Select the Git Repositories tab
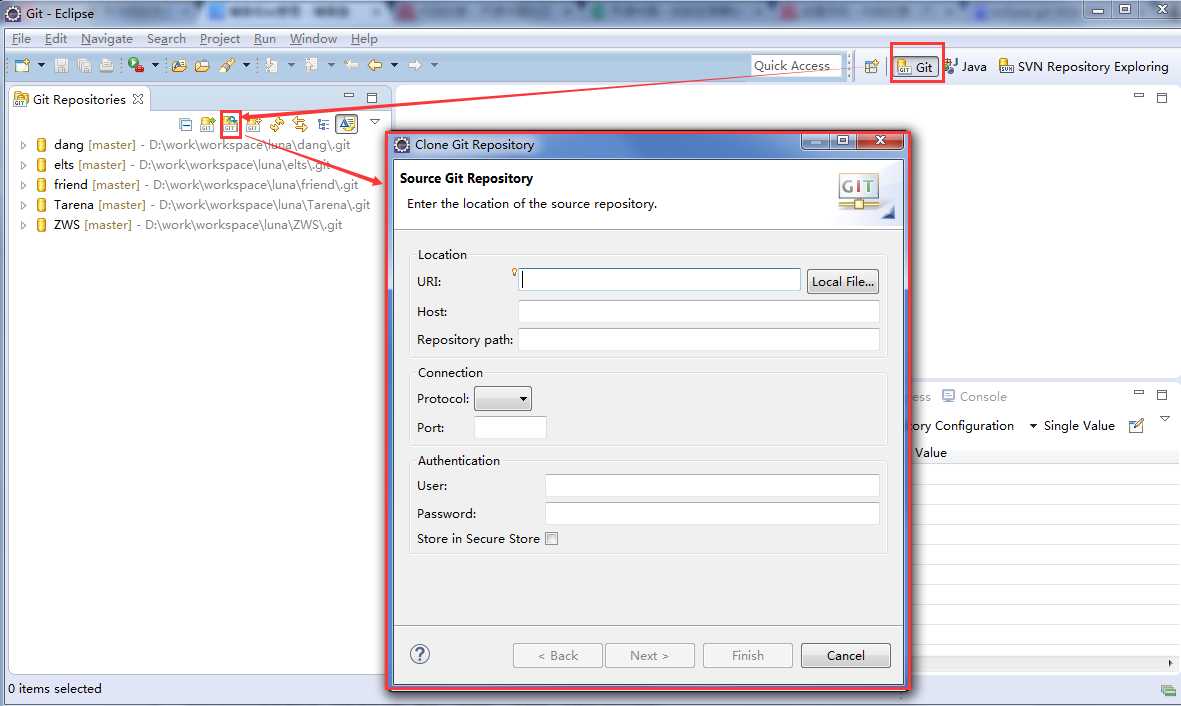This screenshot has width=1181, height=706. point(79,99)
